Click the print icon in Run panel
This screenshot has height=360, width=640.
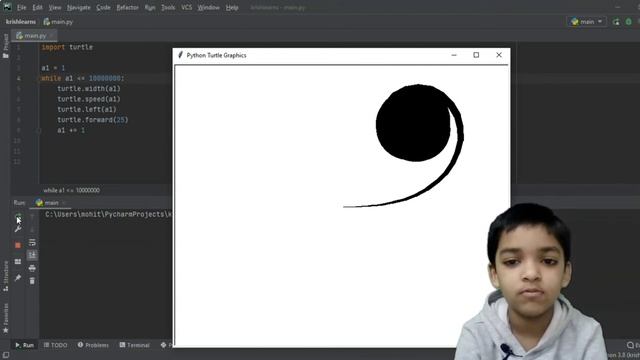[32, 268]
